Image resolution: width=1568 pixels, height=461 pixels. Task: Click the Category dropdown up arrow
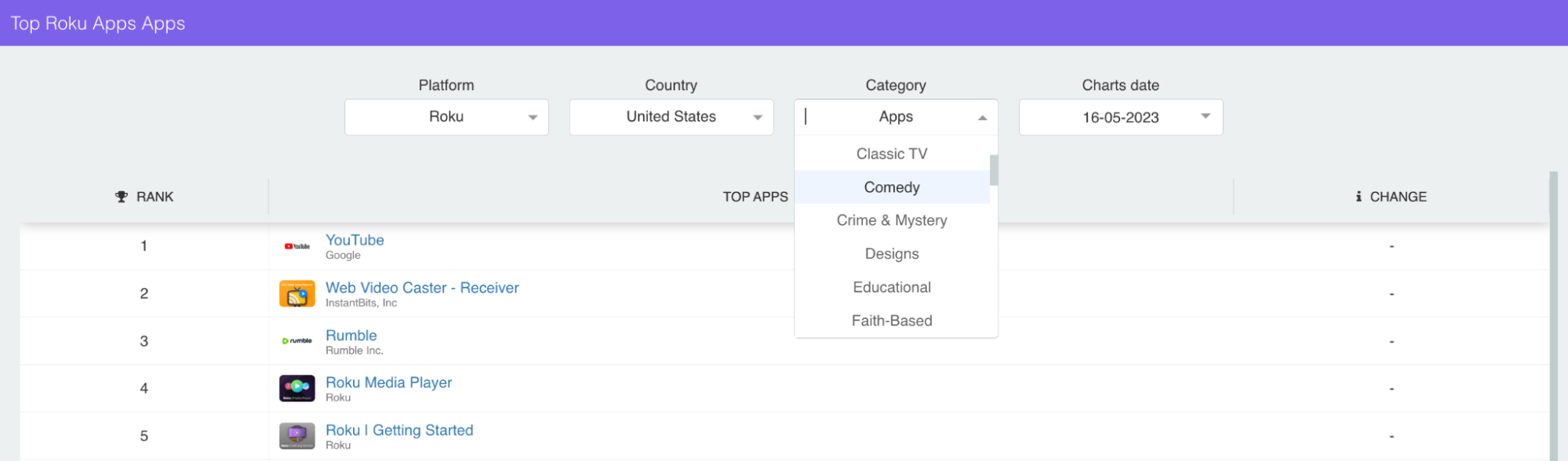click(x=982, y=118)
